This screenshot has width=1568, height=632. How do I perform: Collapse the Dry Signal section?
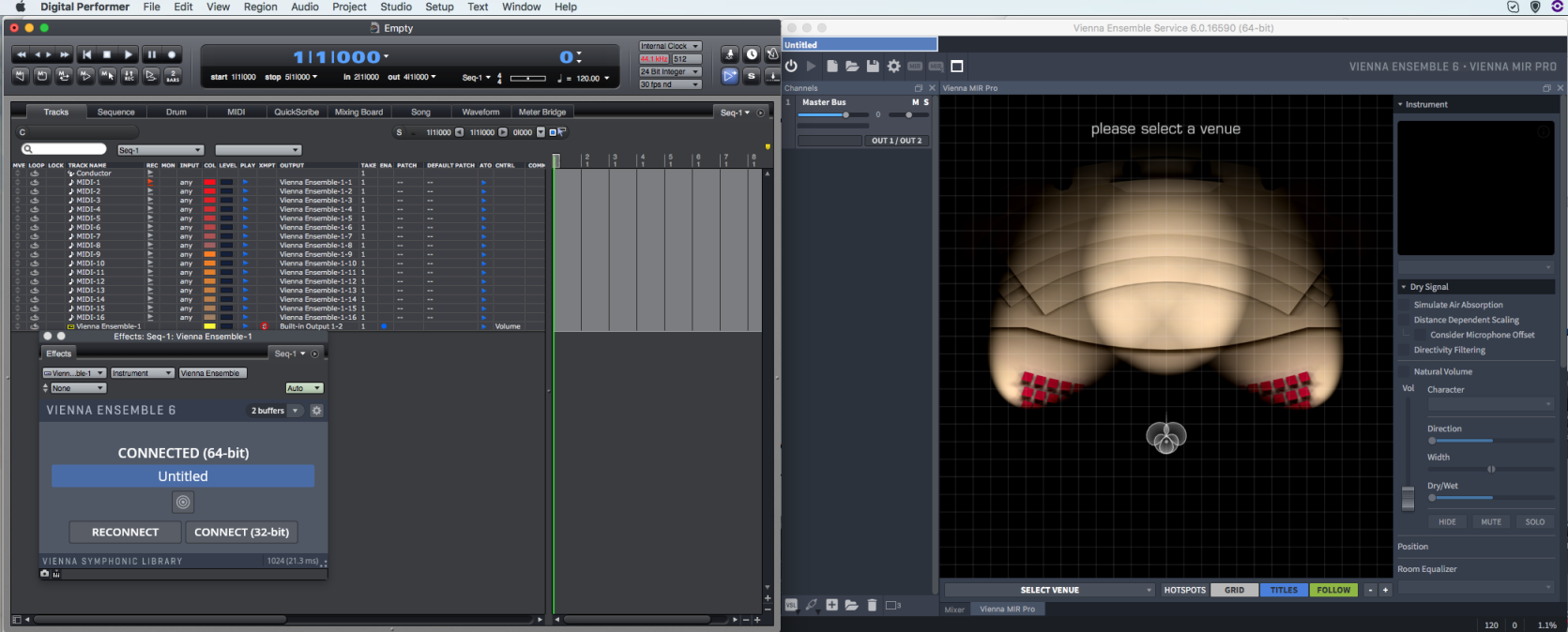coord(1404,287)
